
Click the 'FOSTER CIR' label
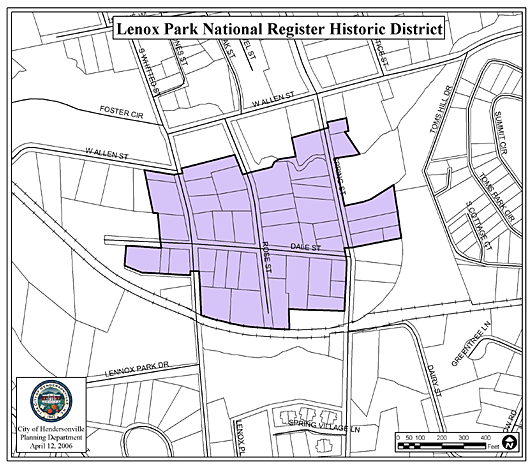point(121,112)
